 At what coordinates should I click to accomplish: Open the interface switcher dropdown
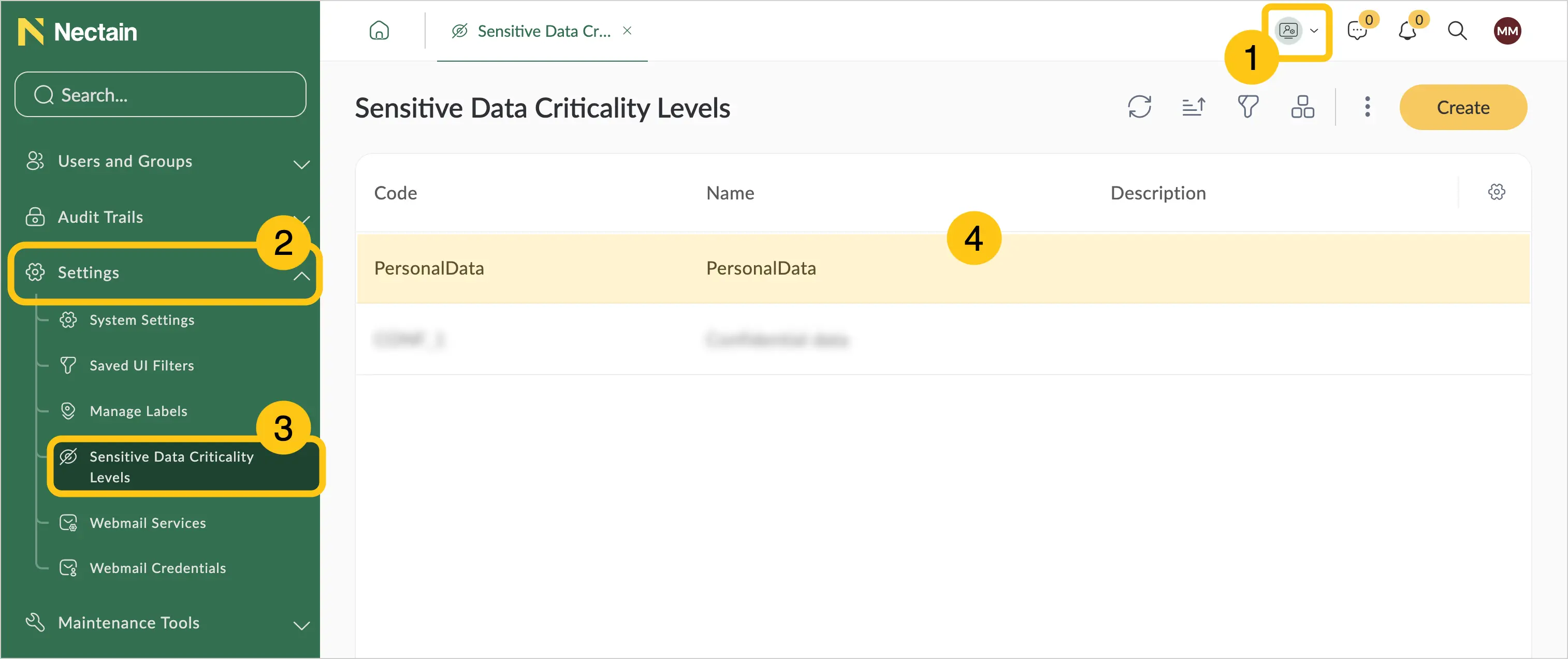pos(1297,31)
